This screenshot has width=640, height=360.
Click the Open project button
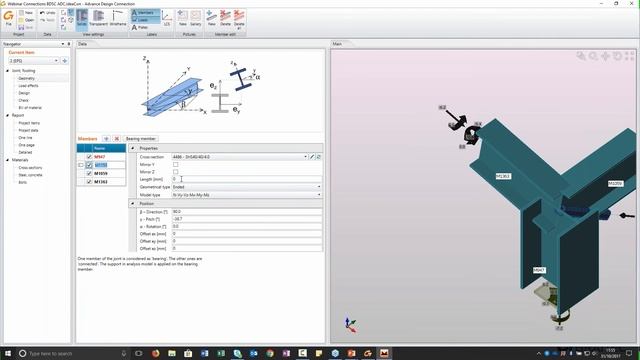tap(26, 20)
